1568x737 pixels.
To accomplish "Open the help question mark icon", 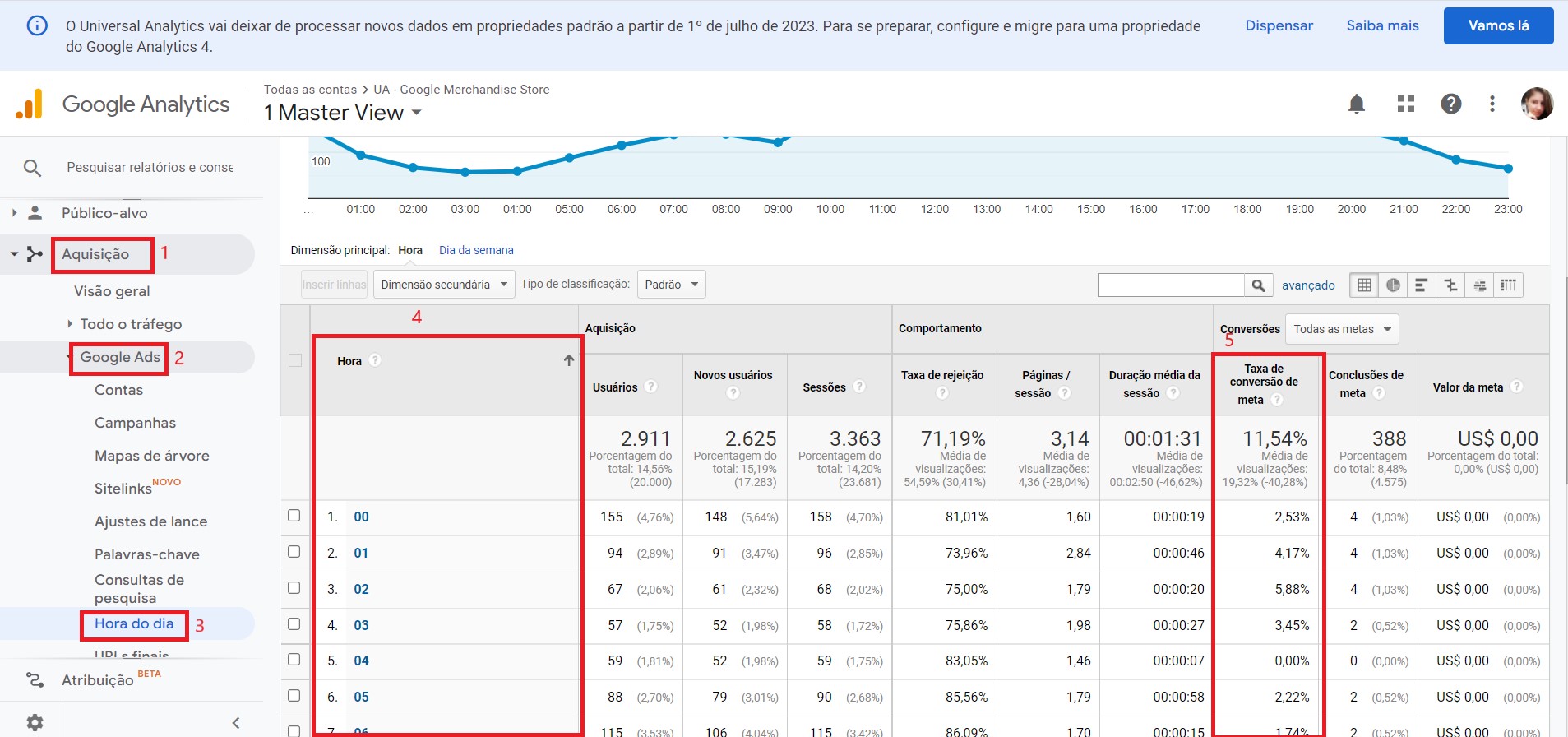I will click(x=1451, y=104).
